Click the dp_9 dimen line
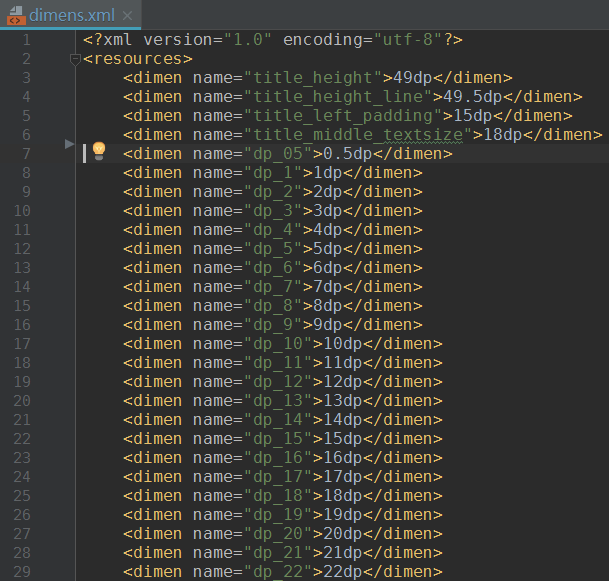The width and height of the screenshot is (609, 581). point(273,325)
